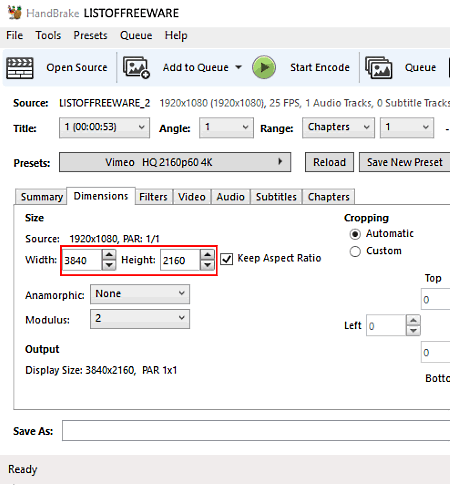Open the Vimeo HQ 2160p60 4K presets selector
The image size is (450, 485).
pos(175,162)
